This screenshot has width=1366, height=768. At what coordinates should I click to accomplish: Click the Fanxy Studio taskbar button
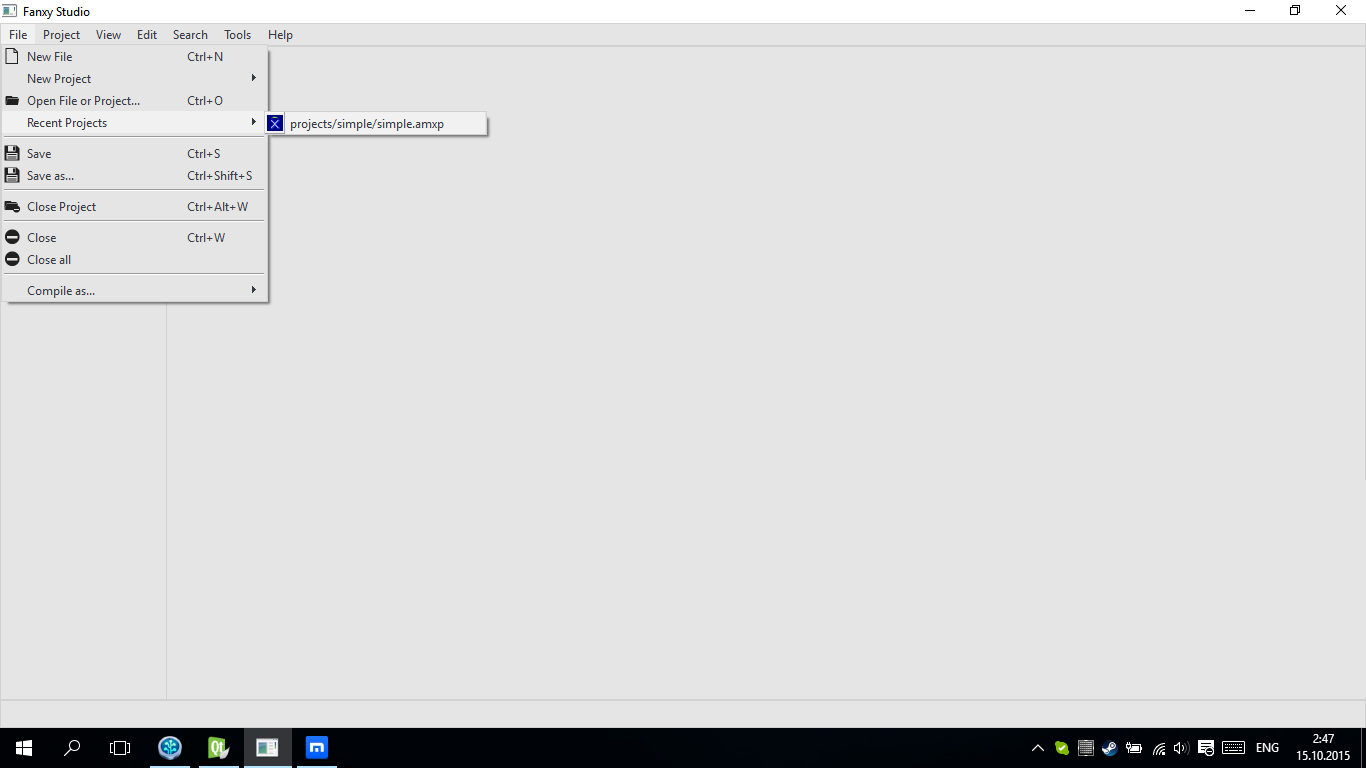coord(267,748)
